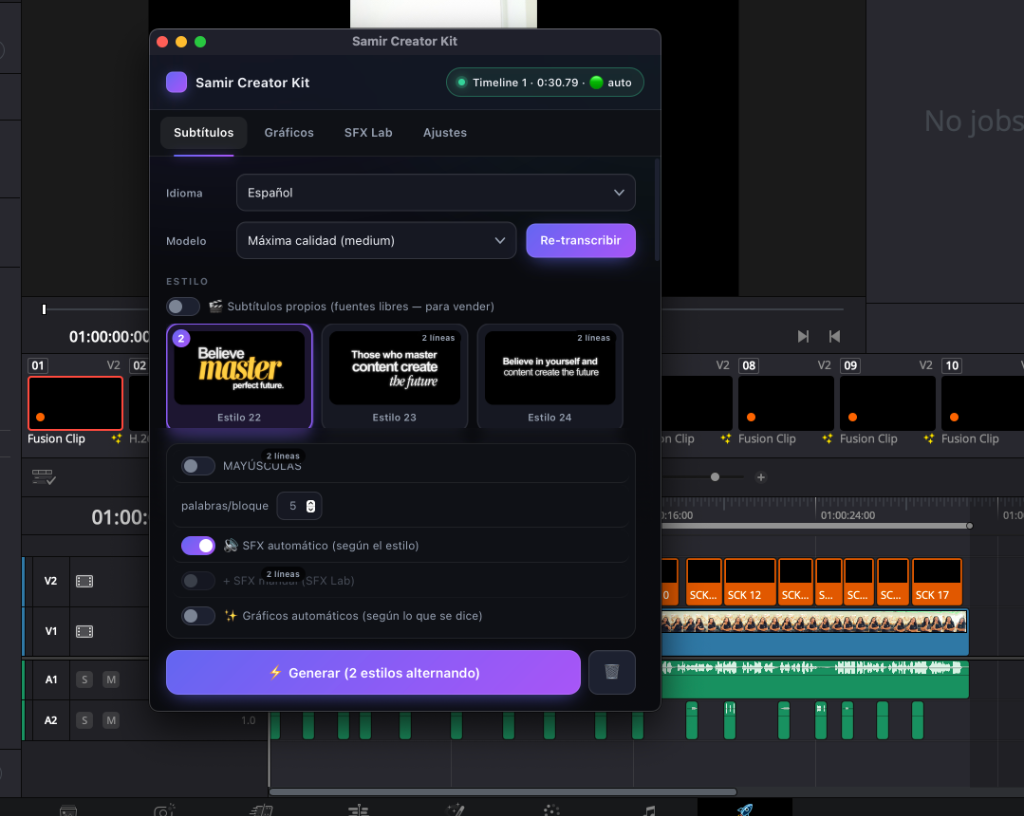
Task: Select the SCK 12 clip on V2
Action: (x=750, y=582)
